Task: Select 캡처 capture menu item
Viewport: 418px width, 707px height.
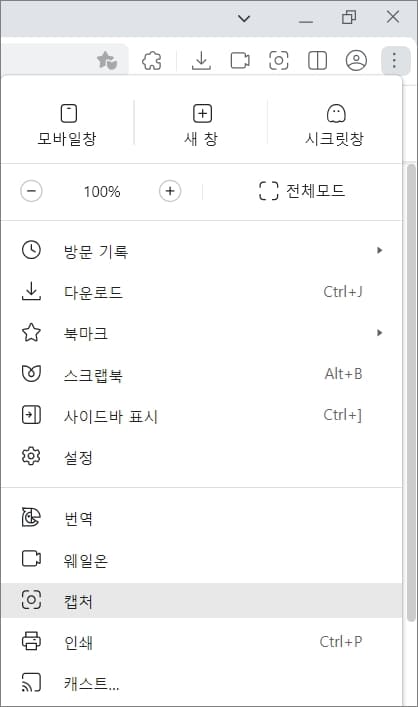Action: (x=201, y=601)
